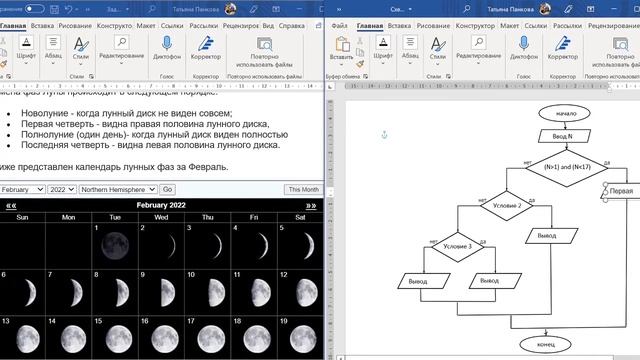Image resolution: width=640 pixels, height=360 pixels.
Task: Start Диктофон dictation in left Word window
Action: 167,49
